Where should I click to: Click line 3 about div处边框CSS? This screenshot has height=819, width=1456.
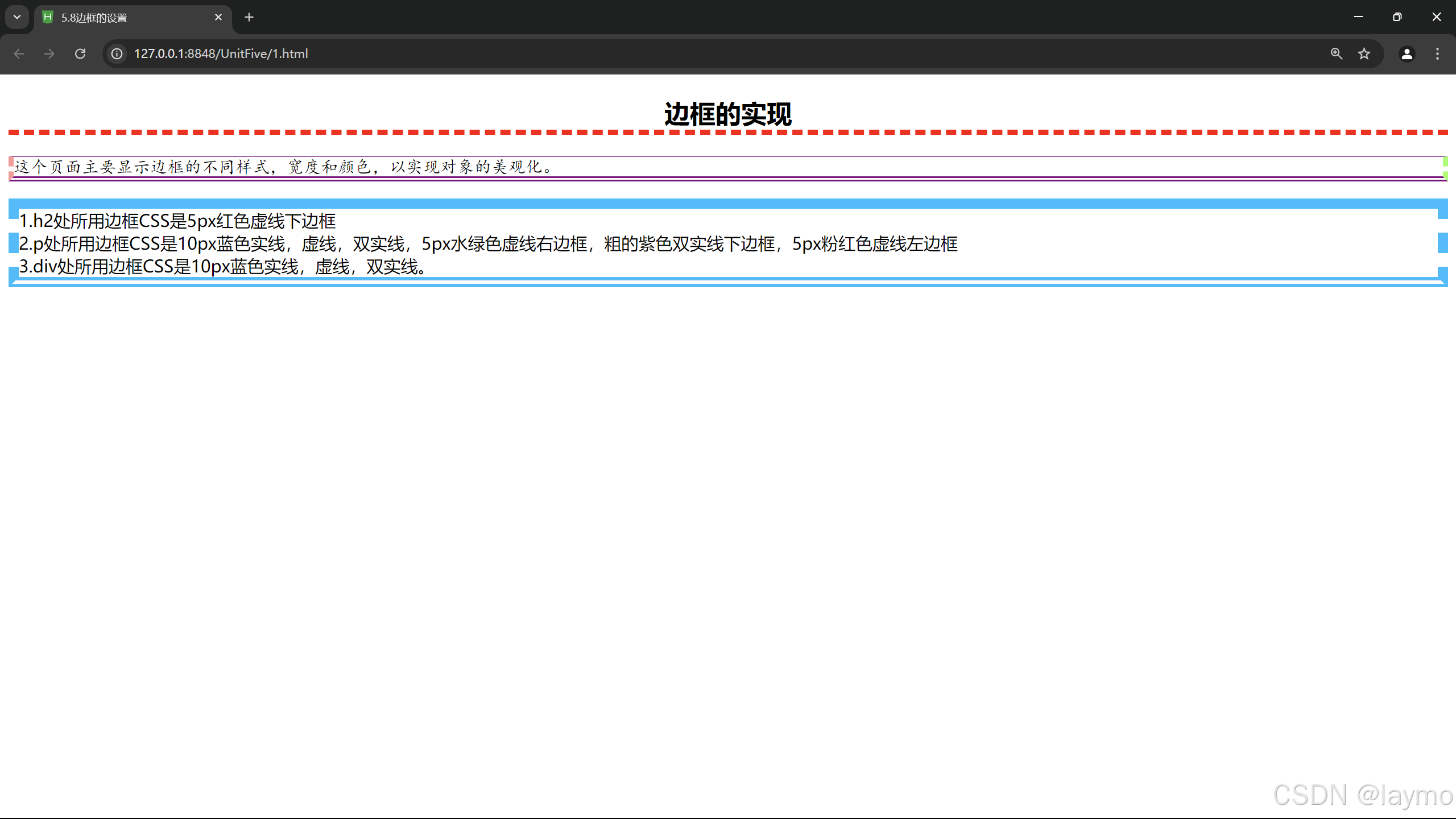click(223, 266)
